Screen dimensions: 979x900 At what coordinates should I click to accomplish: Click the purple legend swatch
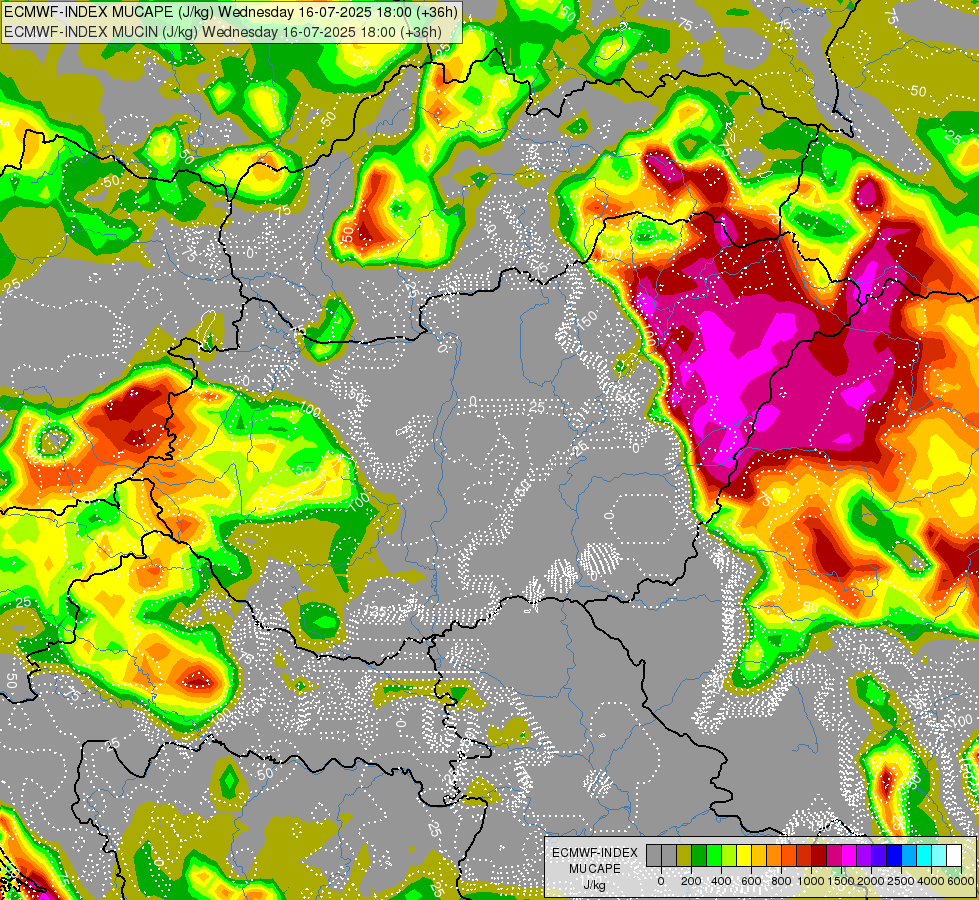tap(865, 855)
